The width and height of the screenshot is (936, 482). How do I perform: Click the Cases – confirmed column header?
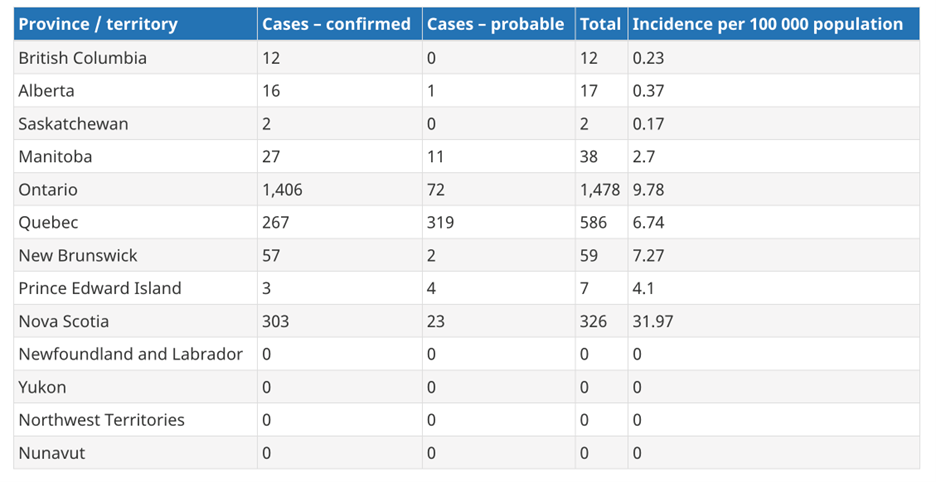tap(336, 24)
